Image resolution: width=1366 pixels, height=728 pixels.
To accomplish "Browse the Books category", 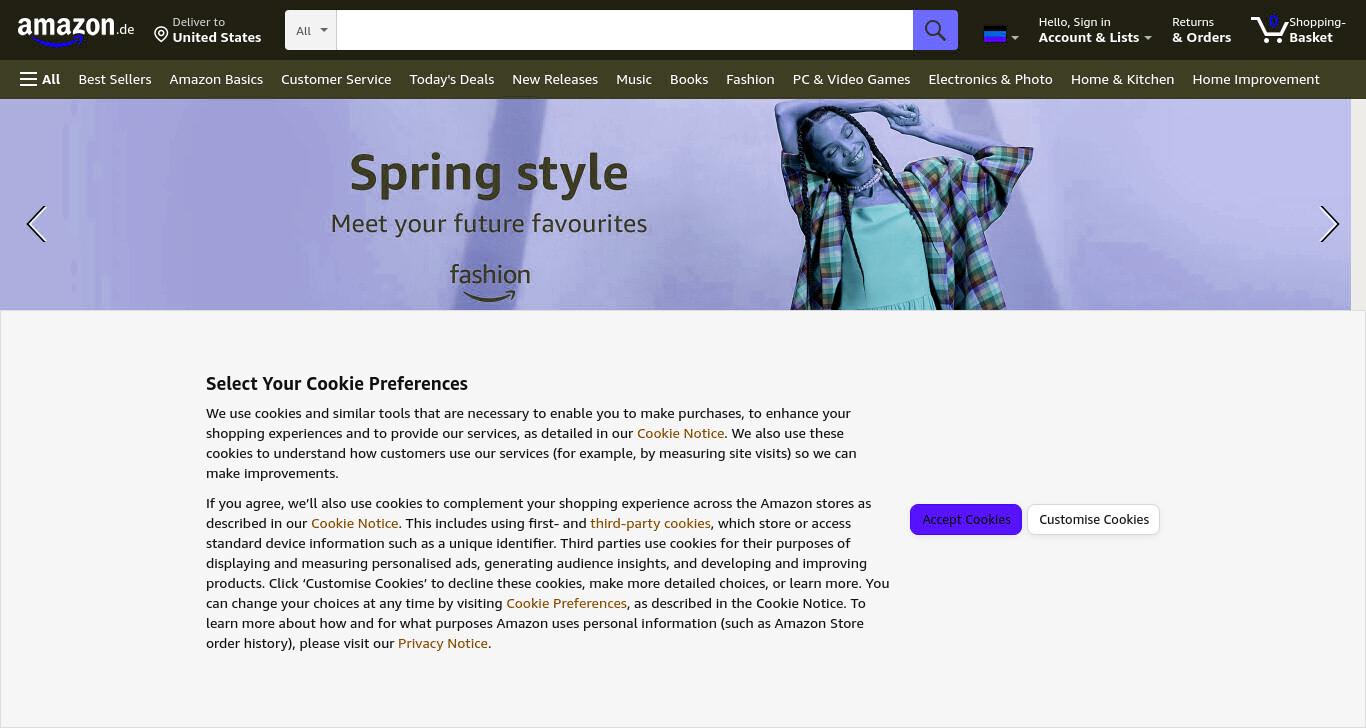I will [689, 79].
